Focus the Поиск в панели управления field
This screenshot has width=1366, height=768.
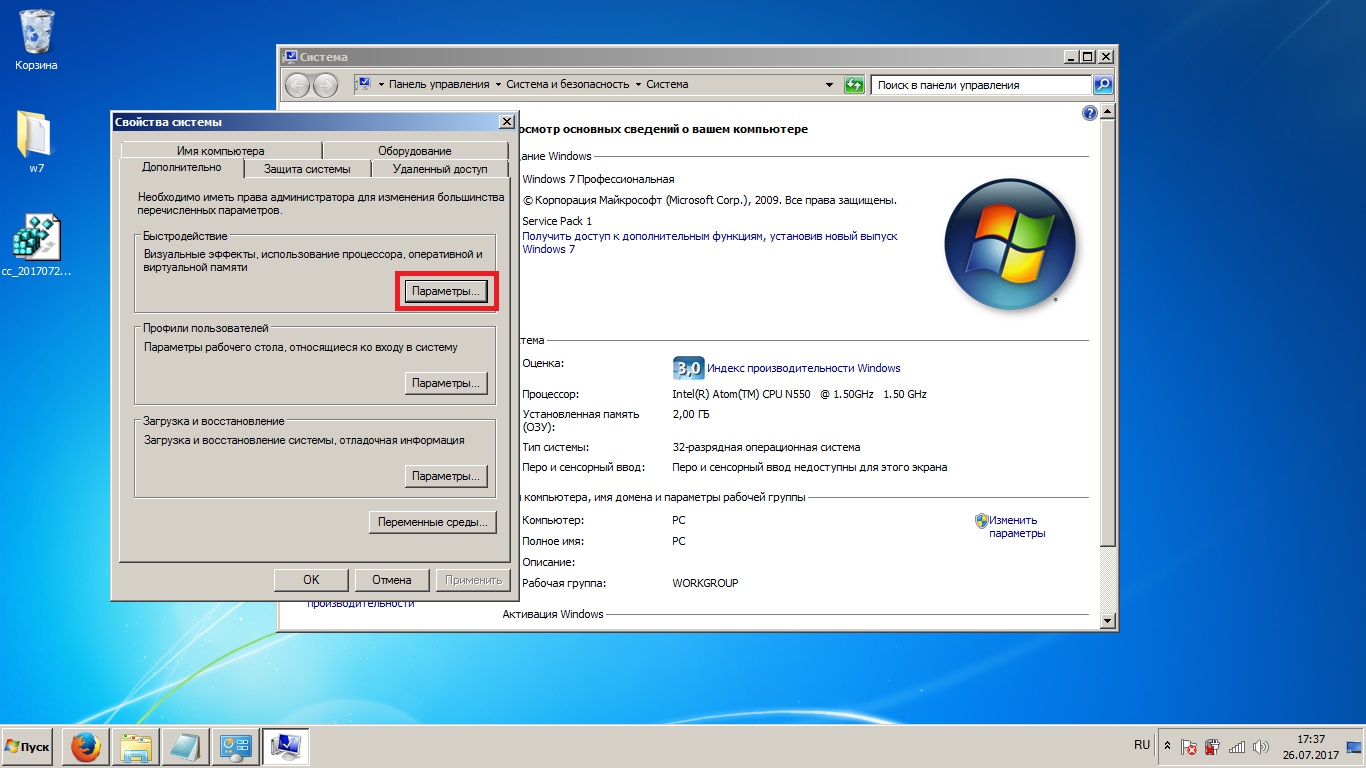[x=982, y=85]
